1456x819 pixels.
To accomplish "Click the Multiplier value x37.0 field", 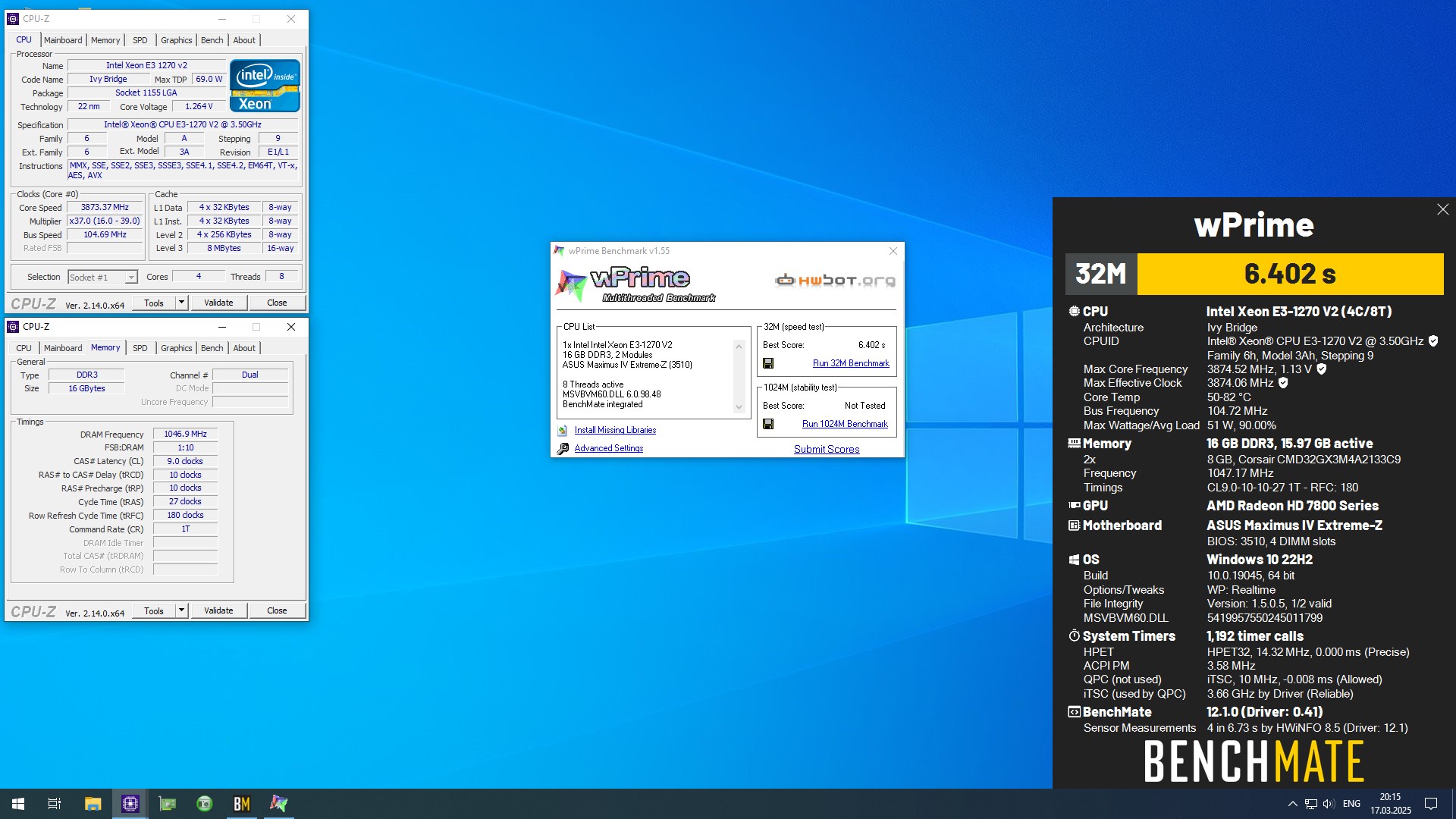I will [x=105, y=221].
